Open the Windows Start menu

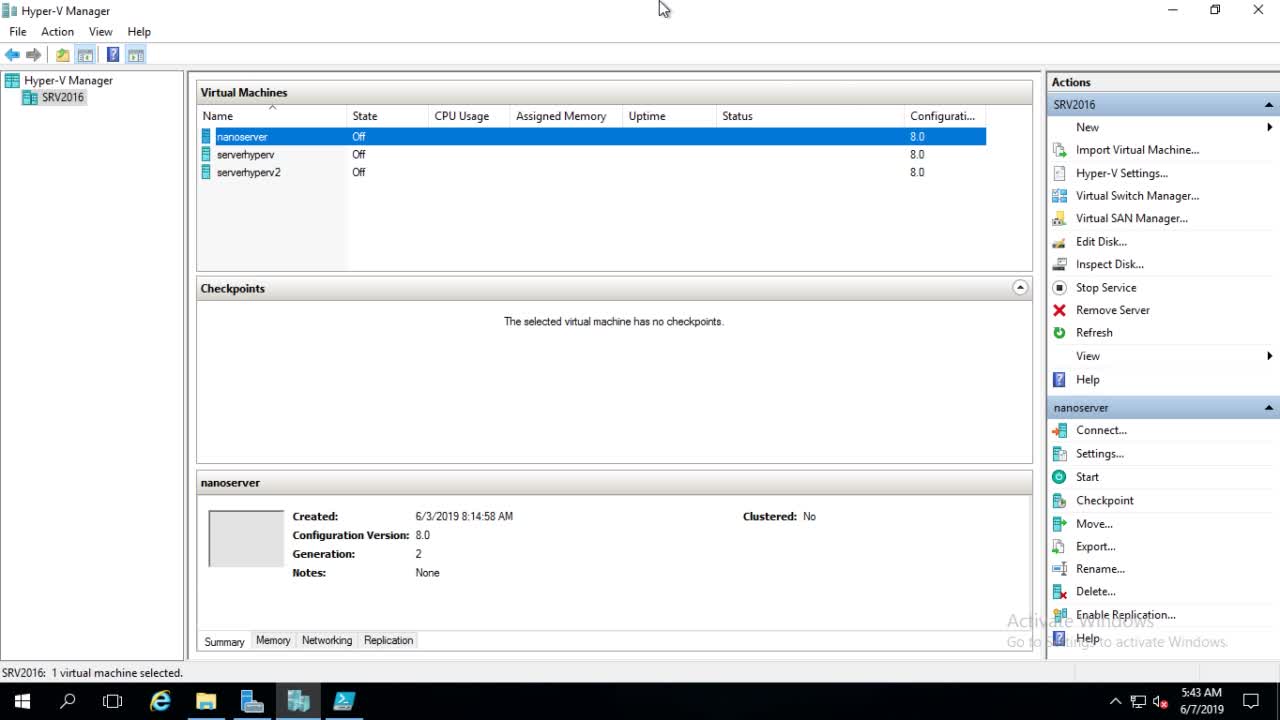[22, 701]
